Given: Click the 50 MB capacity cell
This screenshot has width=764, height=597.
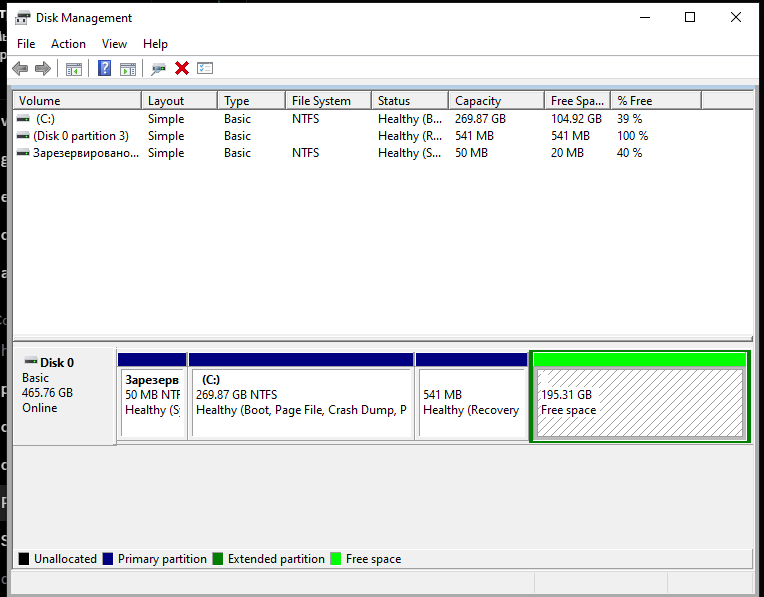Looking at the screenshot, I should tap(471, 153).
